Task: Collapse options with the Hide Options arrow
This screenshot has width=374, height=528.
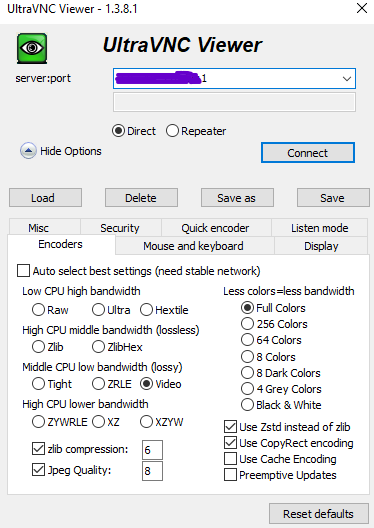Action: pyautogui.click(x=28, y=151)
